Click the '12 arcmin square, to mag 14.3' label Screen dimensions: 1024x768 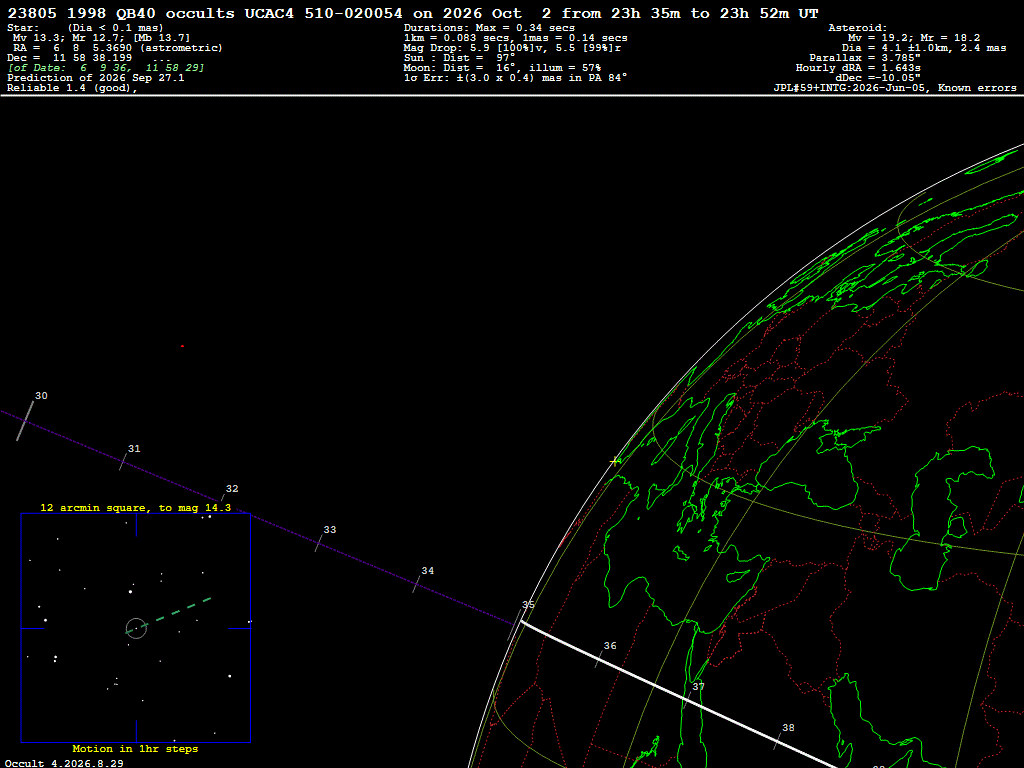pyautogui.click(x=136, y=507)
